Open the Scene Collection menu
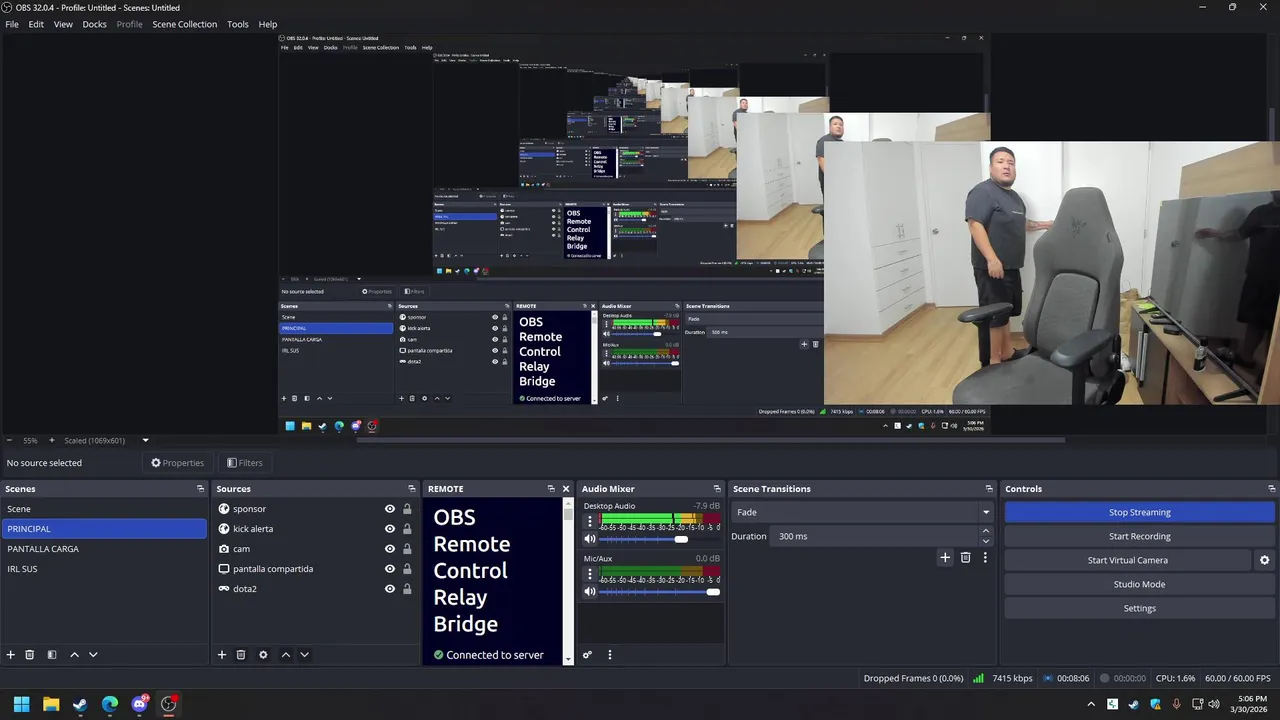 pos(184,24)
